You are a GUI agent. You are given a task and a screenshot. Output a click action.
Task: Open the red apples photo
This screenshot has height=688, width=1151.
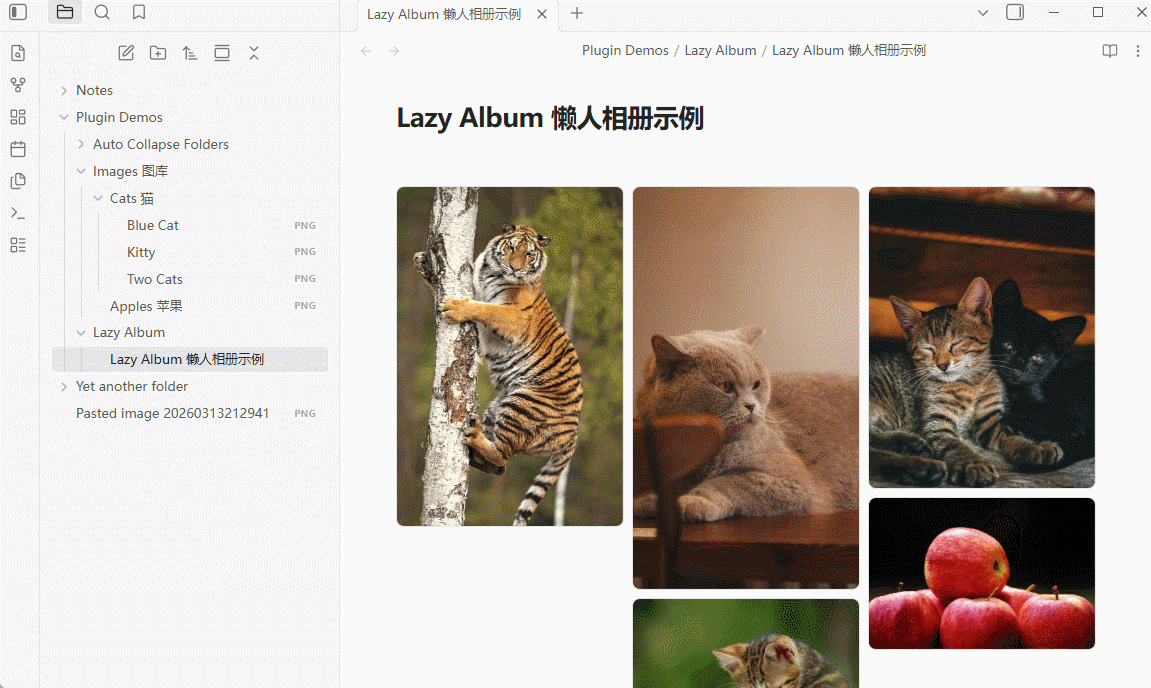(981, 573)
